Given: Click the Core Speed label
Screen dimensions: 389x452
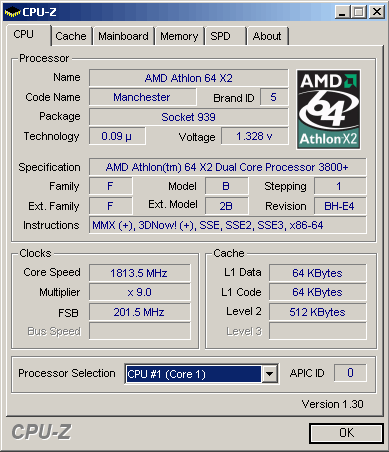Looking at the screenshot, I should [52, 272].
